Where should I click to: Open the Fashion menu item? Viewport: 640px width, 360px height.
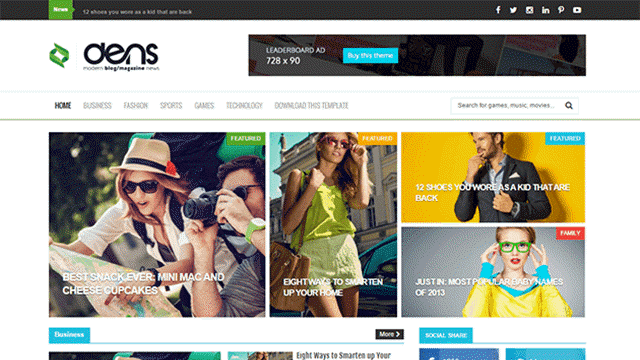tap(136, 106)
